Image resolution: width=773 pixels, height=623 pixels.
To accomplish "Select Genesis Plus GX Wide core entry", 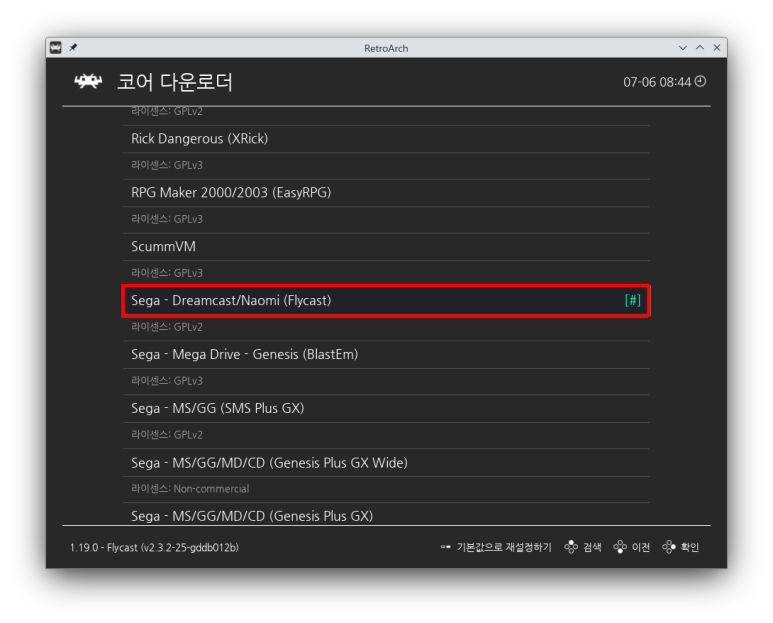I will [386, 463].
